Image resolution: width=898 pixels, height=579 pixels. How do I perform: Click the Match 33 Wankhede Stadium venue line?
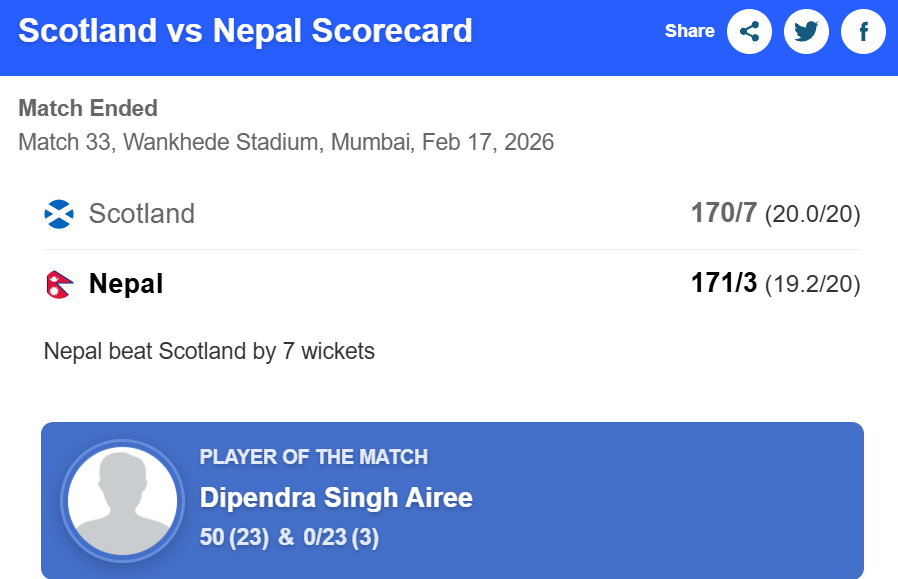pyautogui.click(x=286, y=142)
